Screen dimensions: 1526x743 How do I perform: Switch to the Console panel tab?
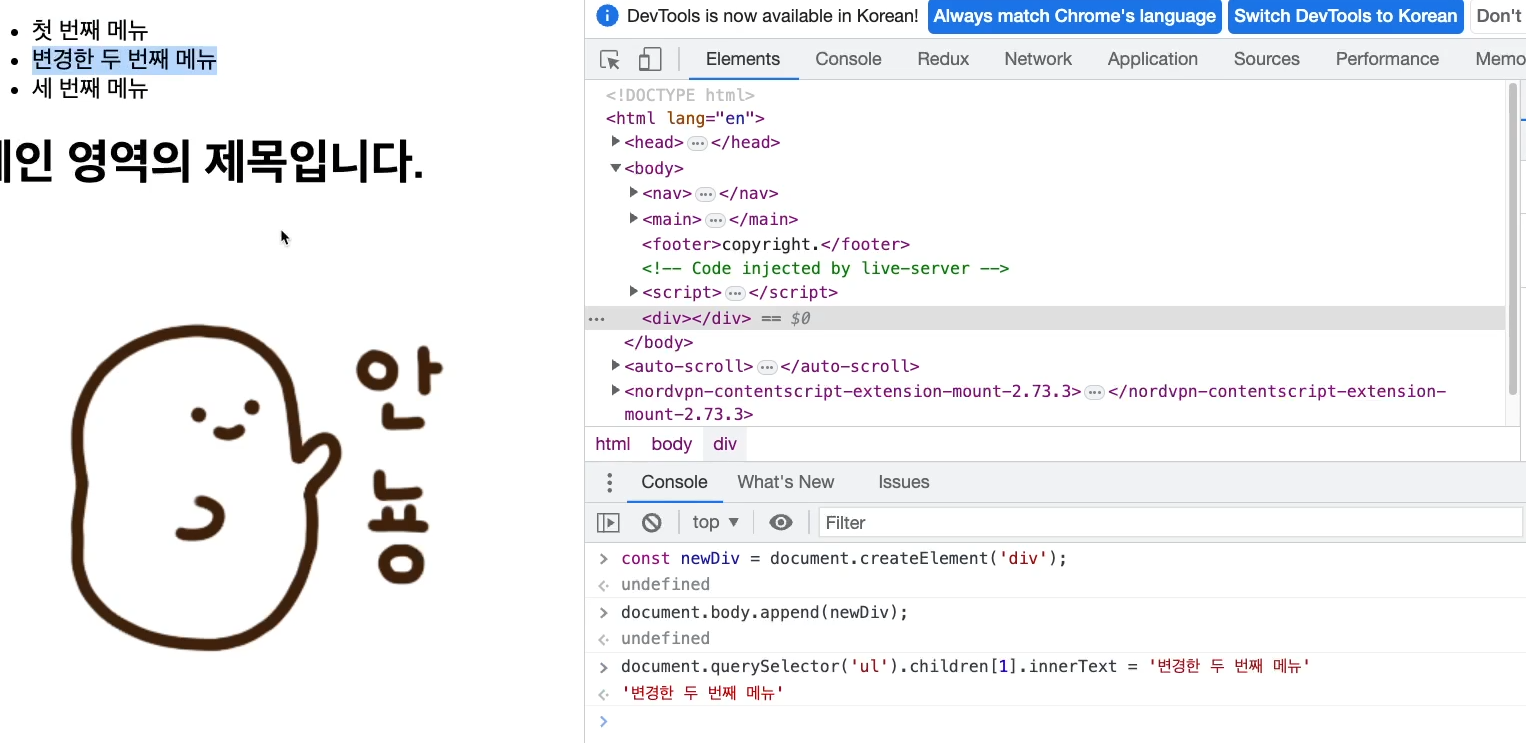pyautogui.click(x=848, y=59)
